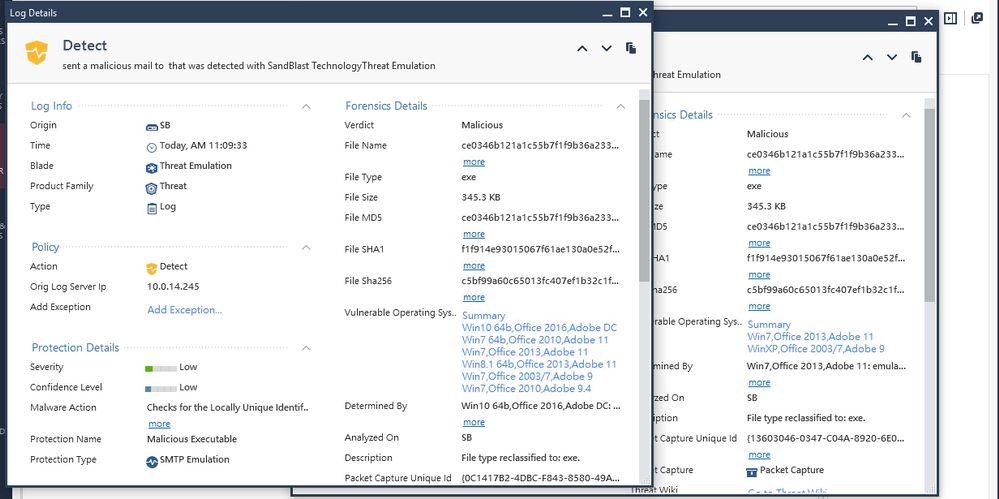
Task: Click the Malicious verdict in the front window
Action: [x=482, y=125]
